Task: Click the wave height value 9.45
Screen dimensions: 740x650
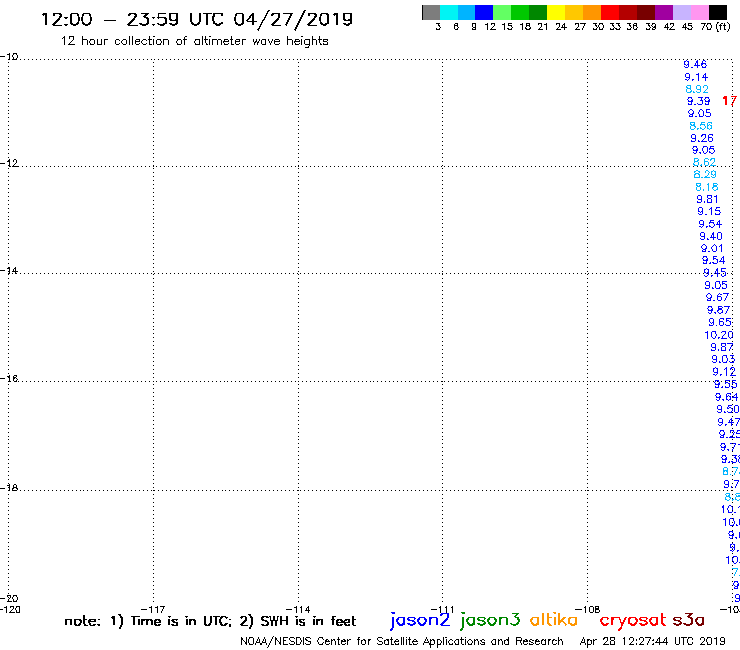Action: [x=715, y=273]
